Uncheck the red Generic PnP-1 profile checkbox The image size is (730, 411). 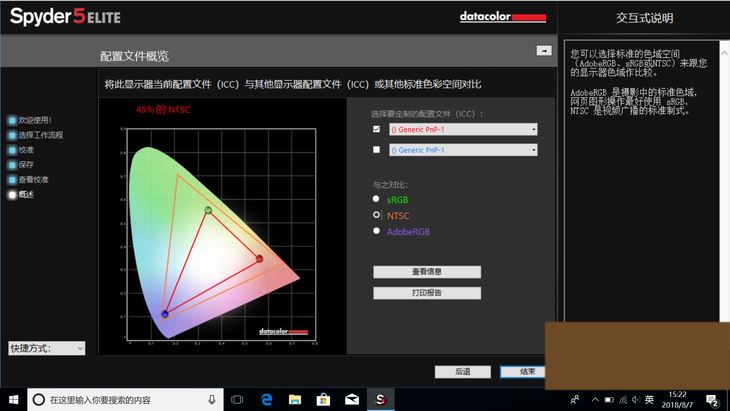pos(377,129)
